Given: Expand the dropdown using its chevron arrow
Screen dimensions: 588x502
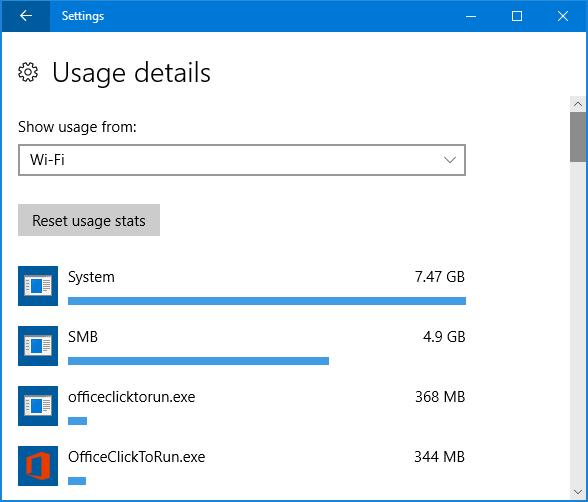Looking at the screenshot, I should [x=450, y=160].
